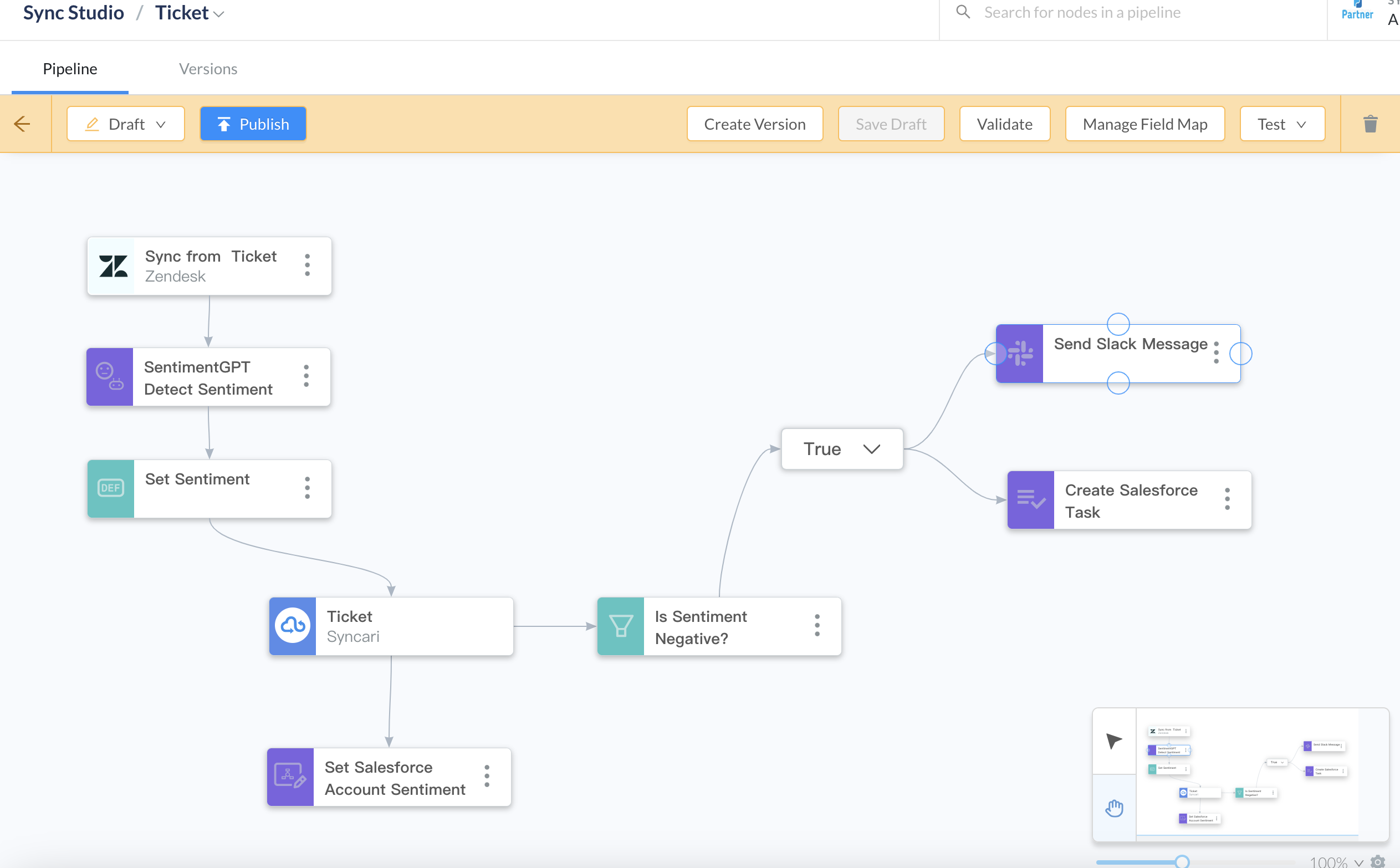Viewport: 1400px width, 868px height.
Task: Open options menu for Set Sentiment node
Action: (x=308, y=488)
